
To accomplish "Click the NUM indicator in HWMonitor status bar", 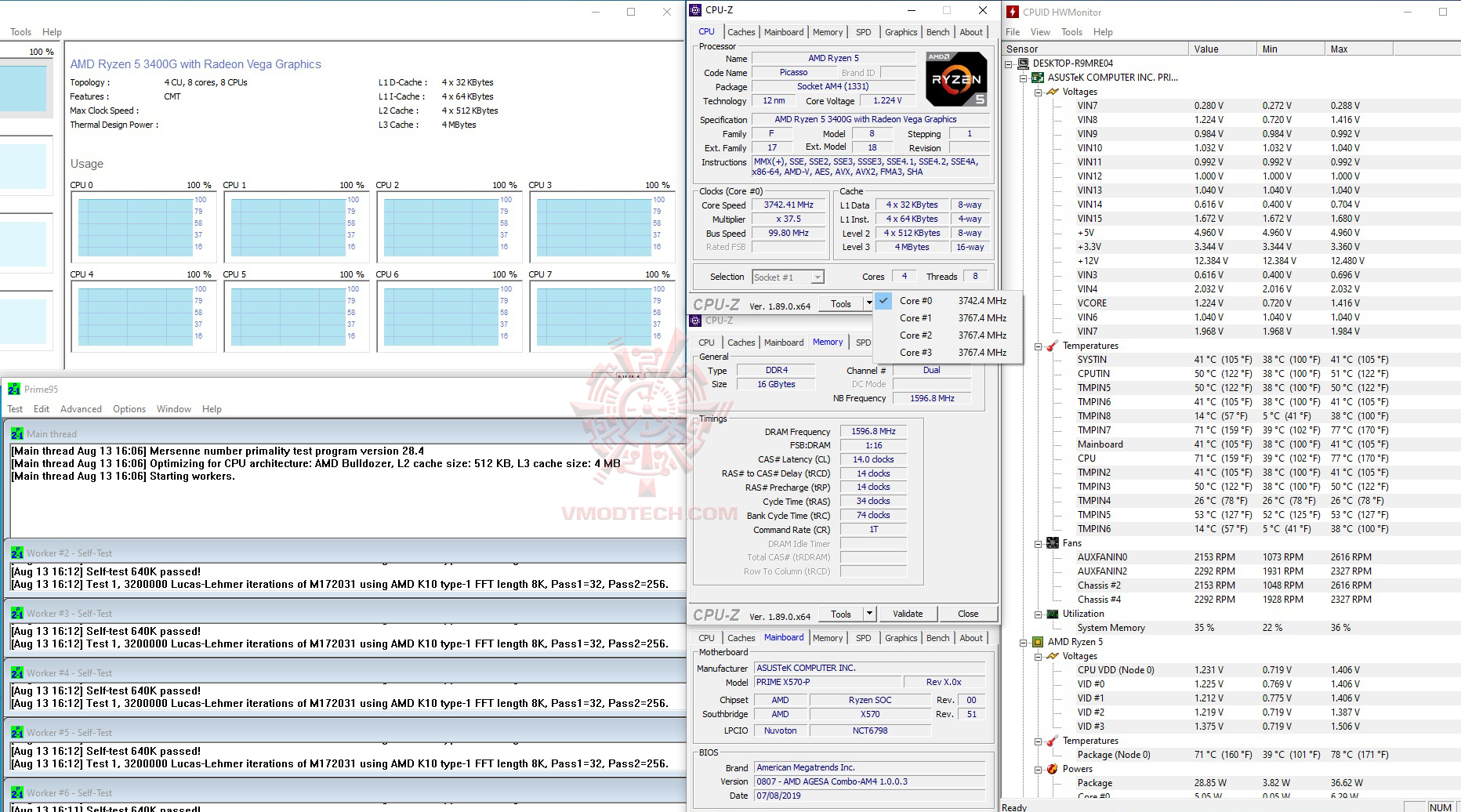I will [x=1440, y=807].
